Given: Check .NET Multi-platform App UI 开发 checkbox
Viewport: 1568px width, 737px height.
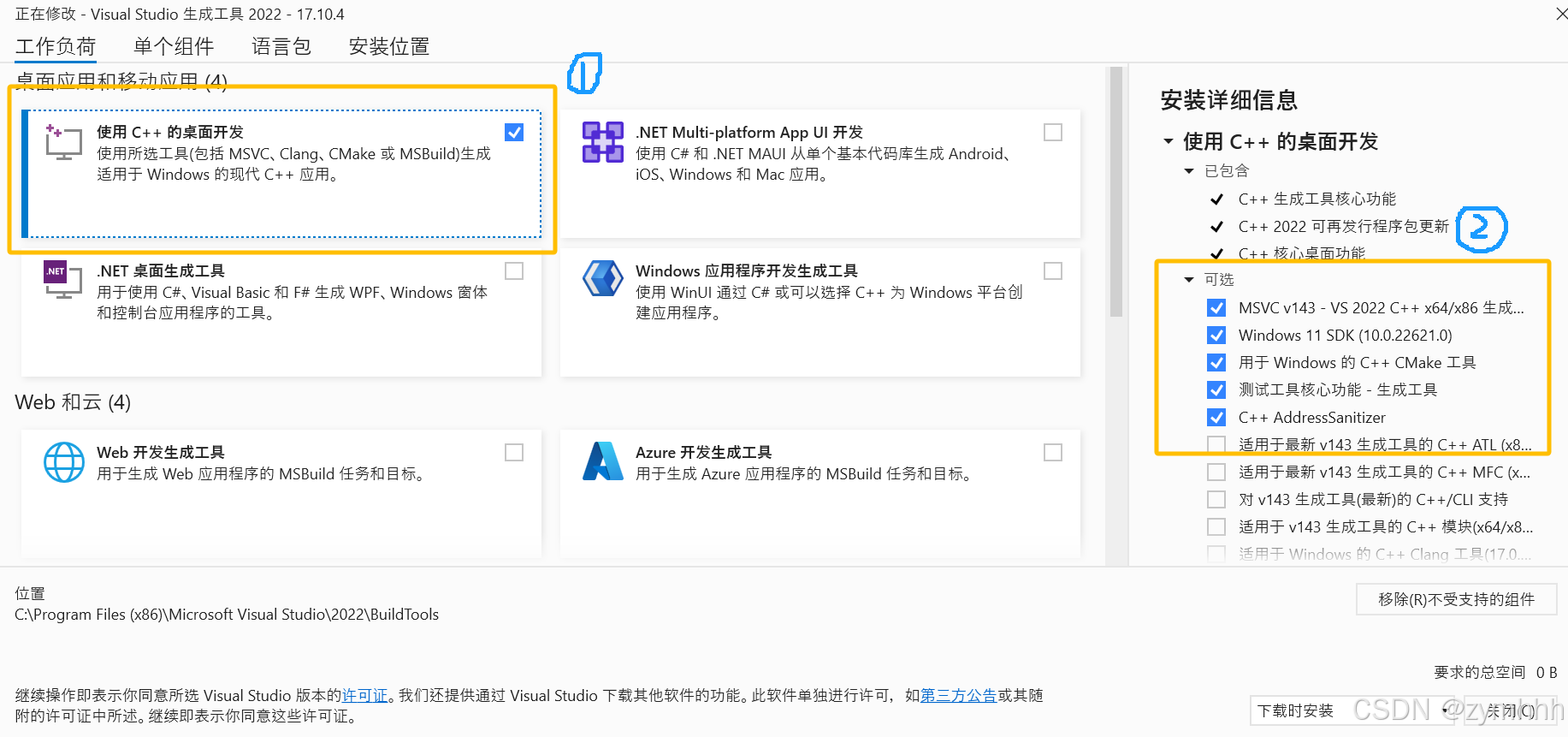Looking at the screenshot, I should tap(1053, 133).
